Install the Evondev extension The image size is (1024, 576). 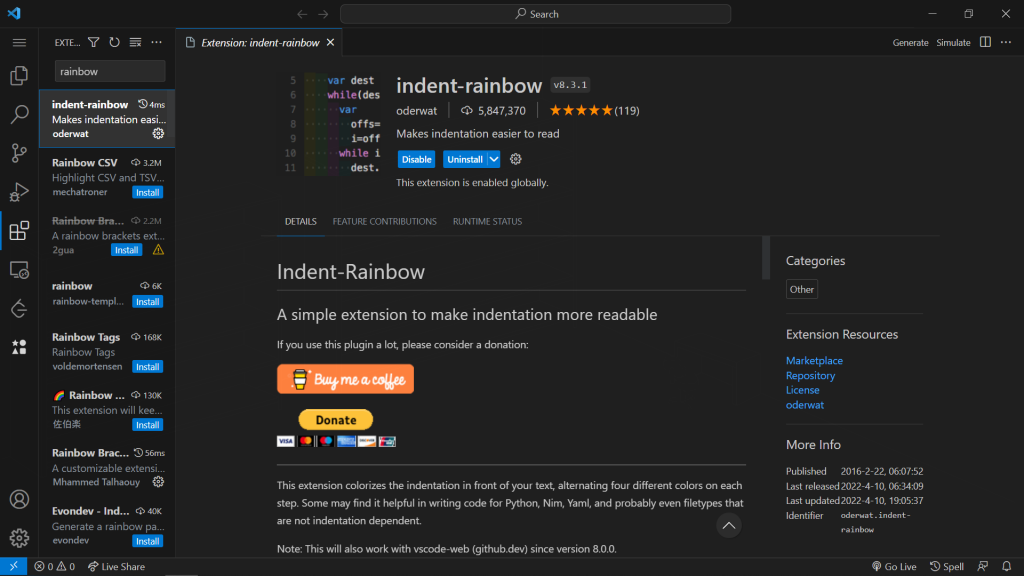148,541
